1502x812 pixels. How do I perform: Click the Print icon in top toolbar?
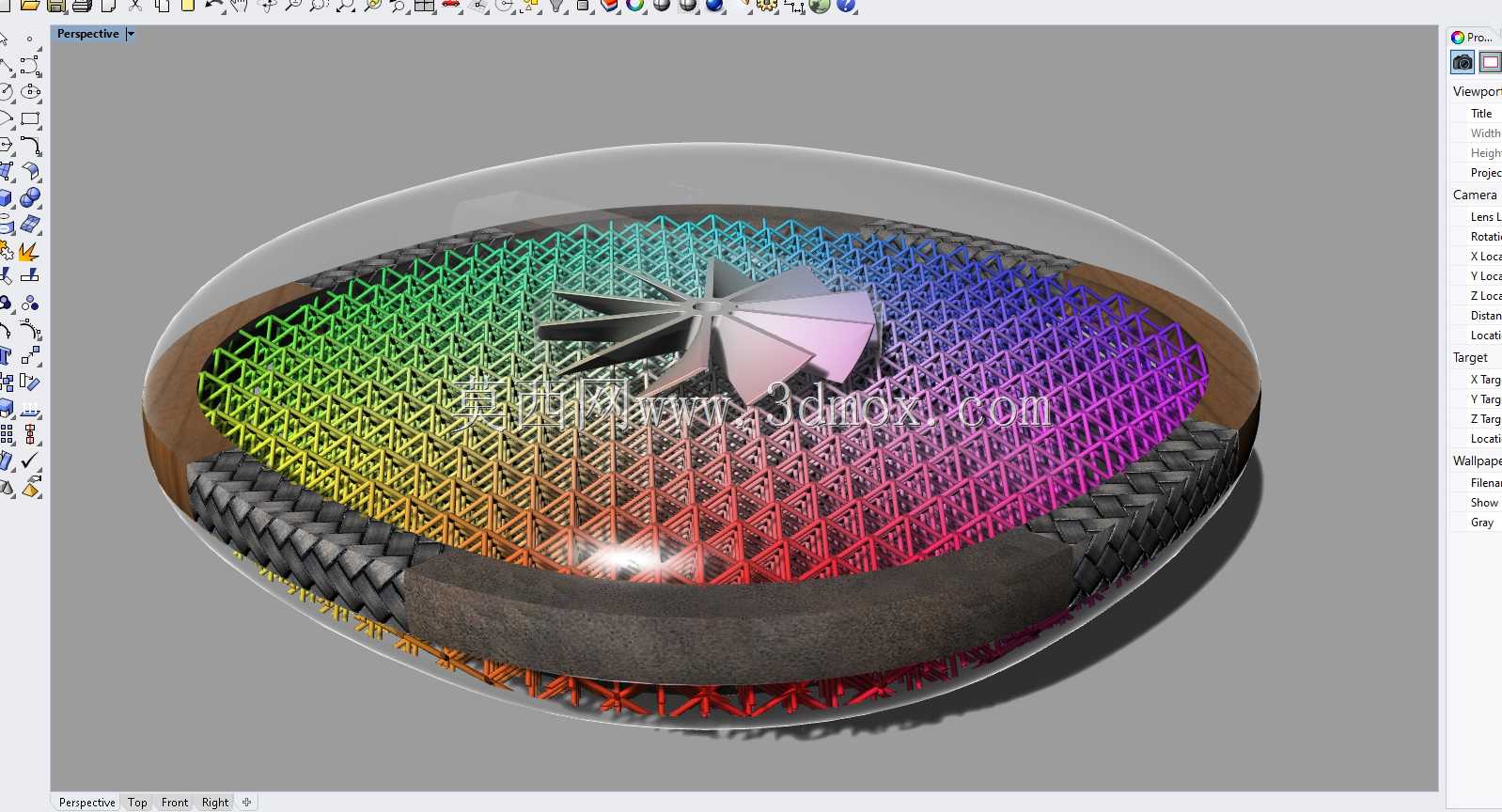point(82,5)
